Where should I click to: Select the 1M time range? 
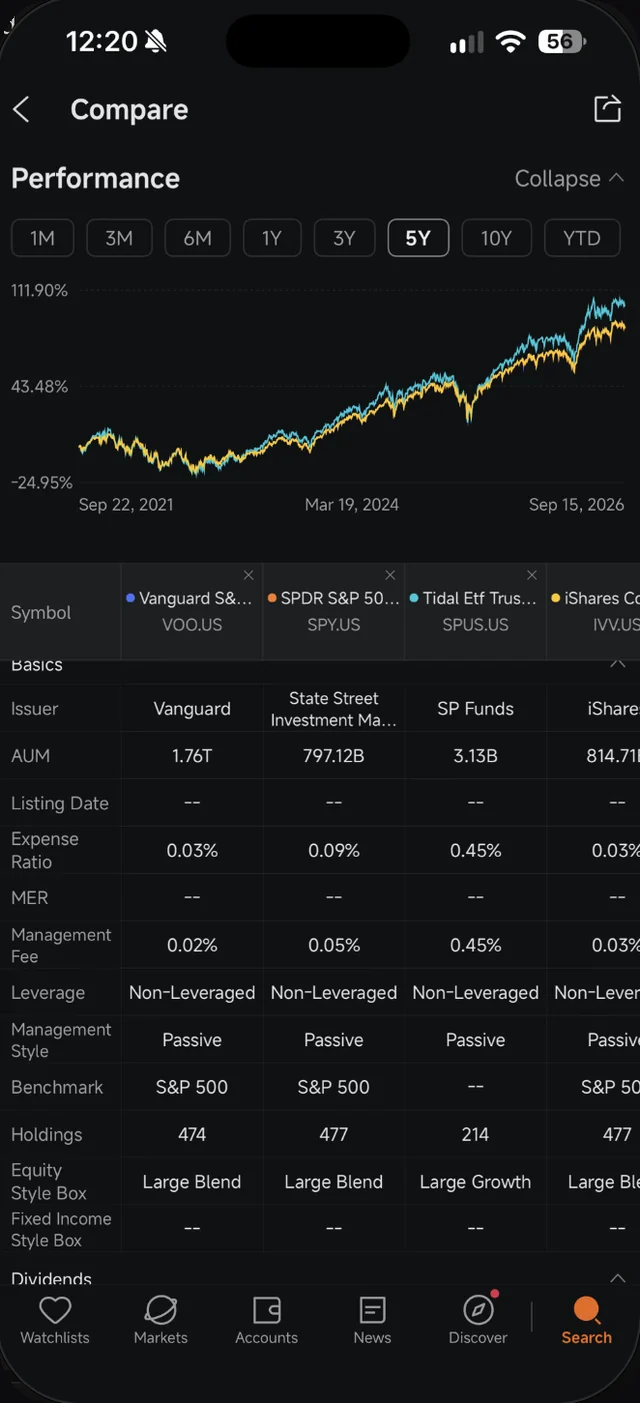pyautogui.click(x=42, y=238)
